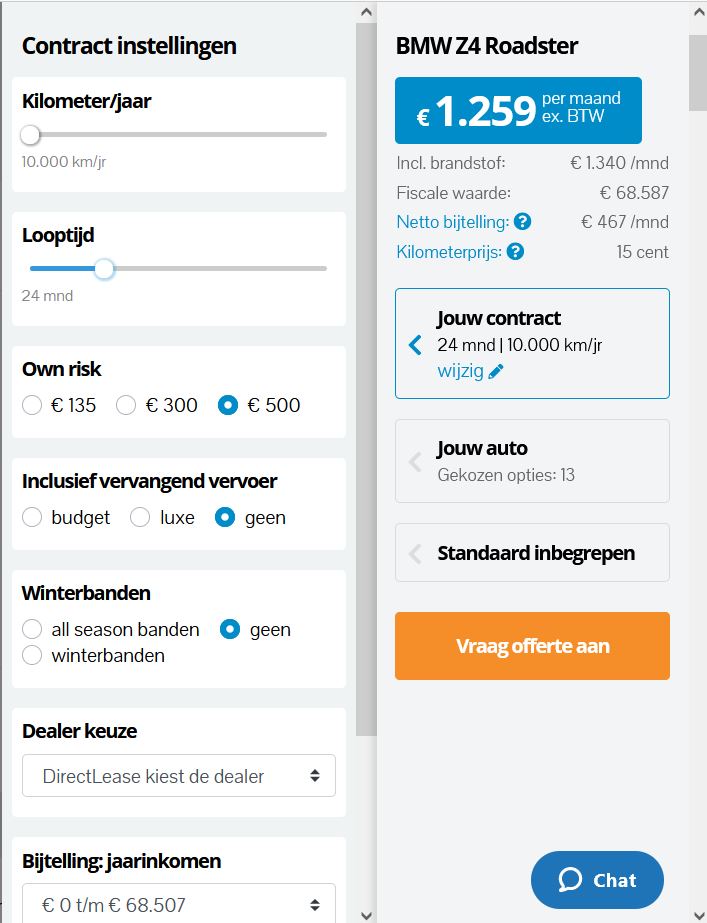Click the Vraag offerte aan button

pos(532,646)
